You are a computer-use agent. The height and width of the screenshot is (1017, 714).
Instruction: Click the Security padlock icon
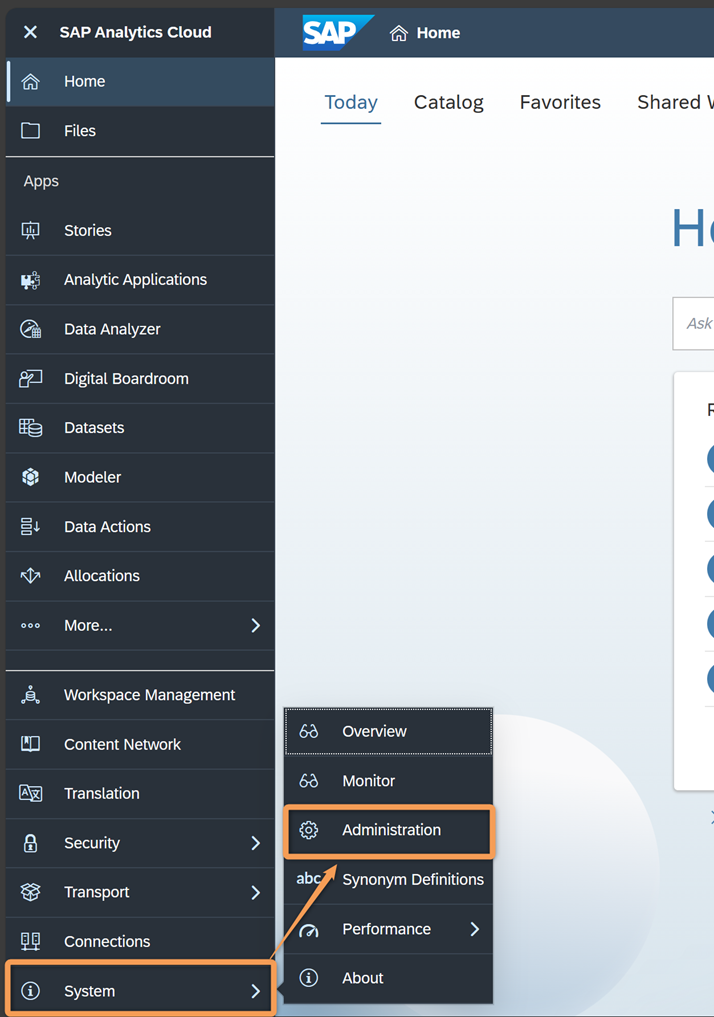pos(30,843)
